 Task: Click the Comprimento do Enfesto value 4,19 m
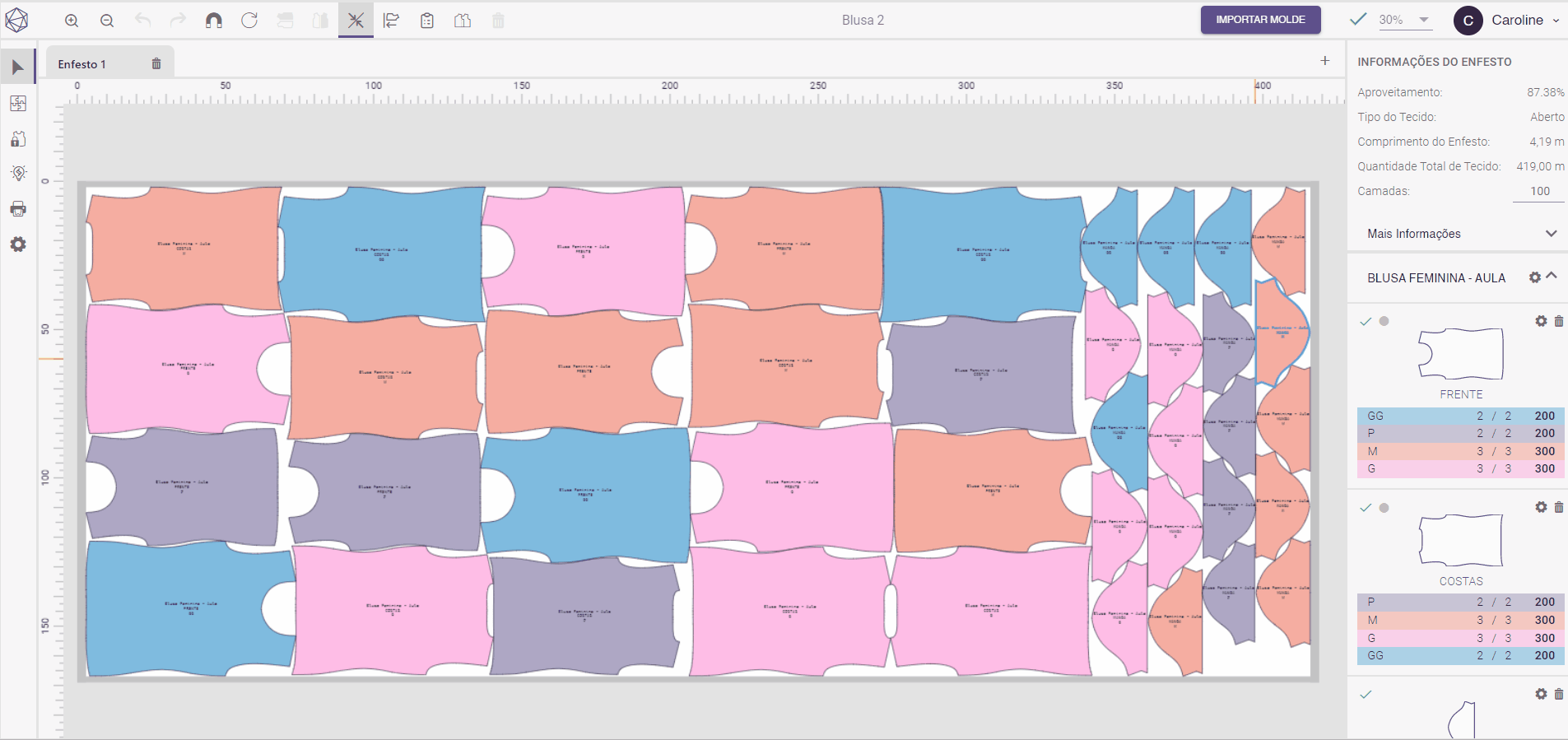[1547, 142]
